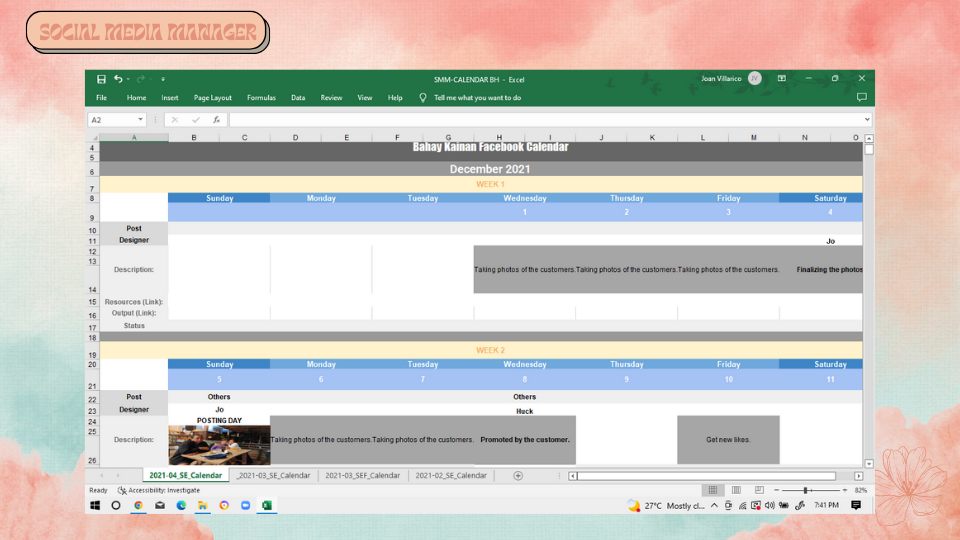This screenshot has width=960, height=540.
Task: Add a new sheet with the plus icon
Action: click(518, 476)
